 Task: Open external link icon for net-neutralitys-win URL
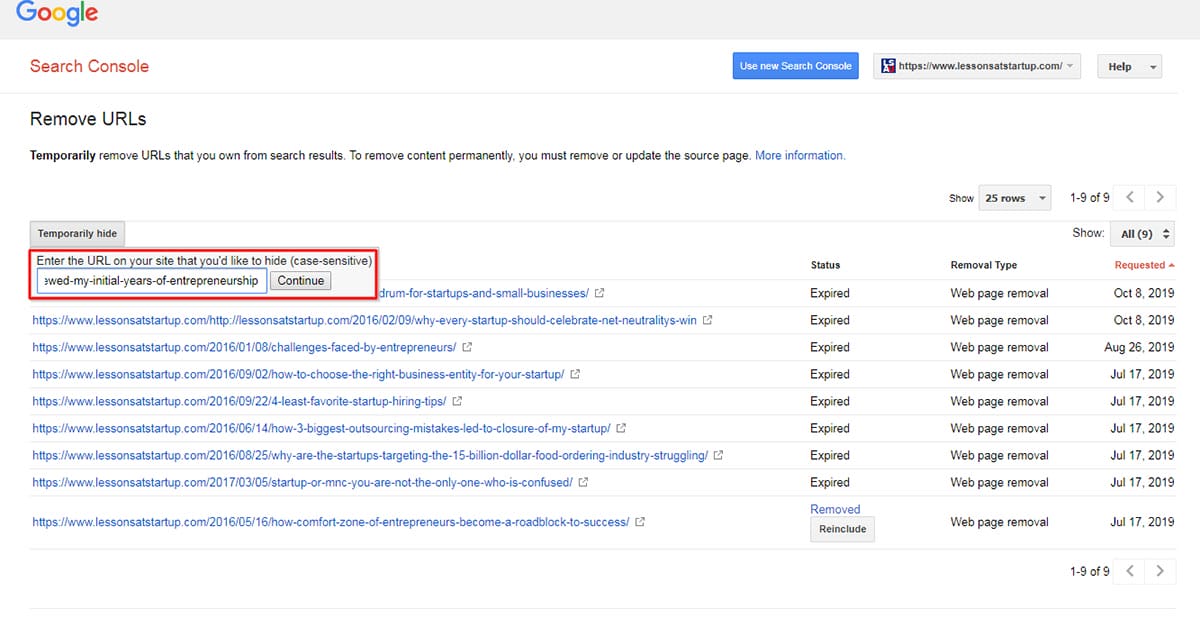coord(707,321)
